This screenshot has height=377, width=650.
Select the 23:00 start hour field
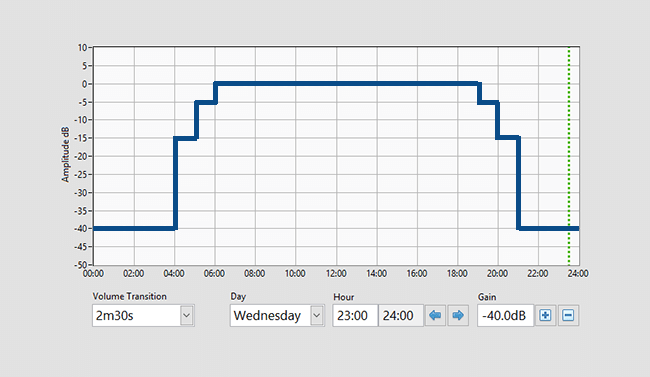click(355, 316)
